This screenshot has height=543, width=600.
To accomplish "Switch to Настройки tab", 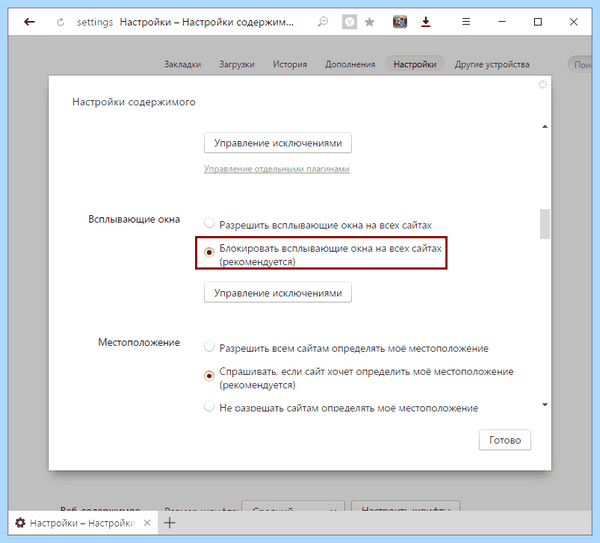I will point(415,64).
